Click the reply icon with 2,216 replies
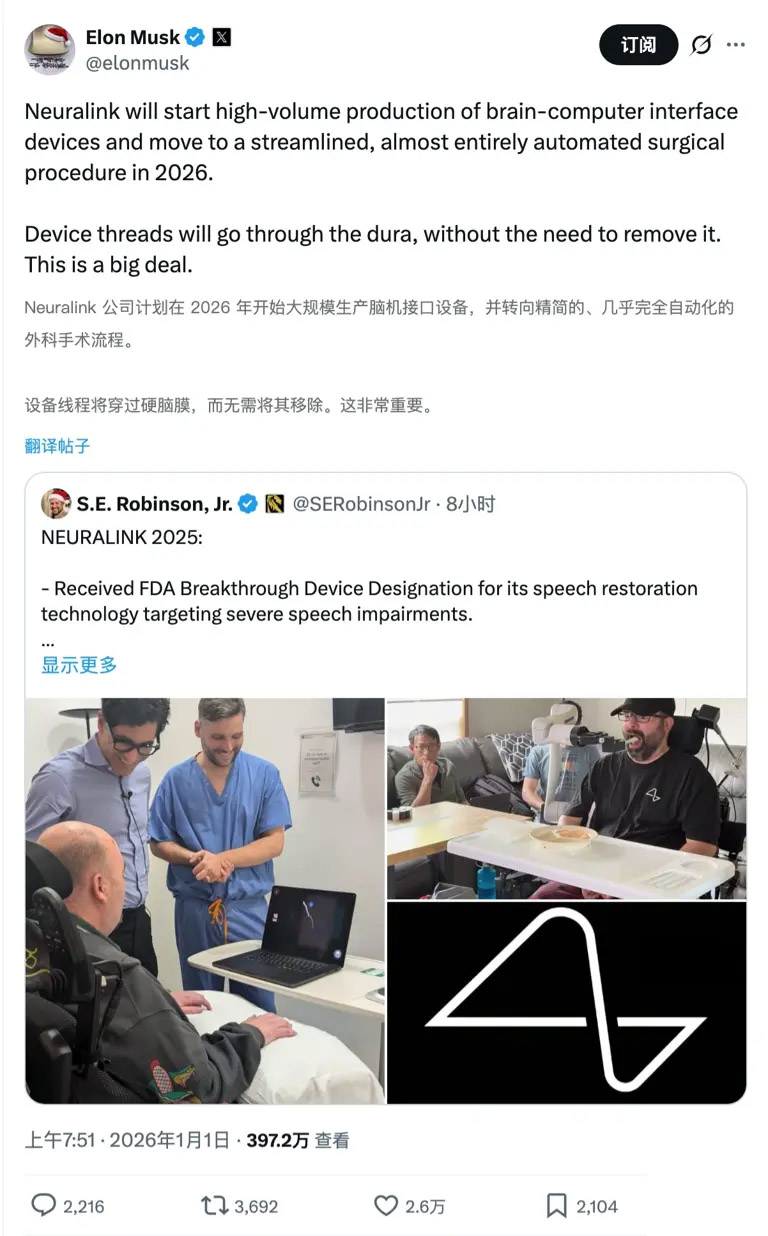The width and height of the screenshot is (768, 1236). pyautogui.click(x=43, y=1206)
